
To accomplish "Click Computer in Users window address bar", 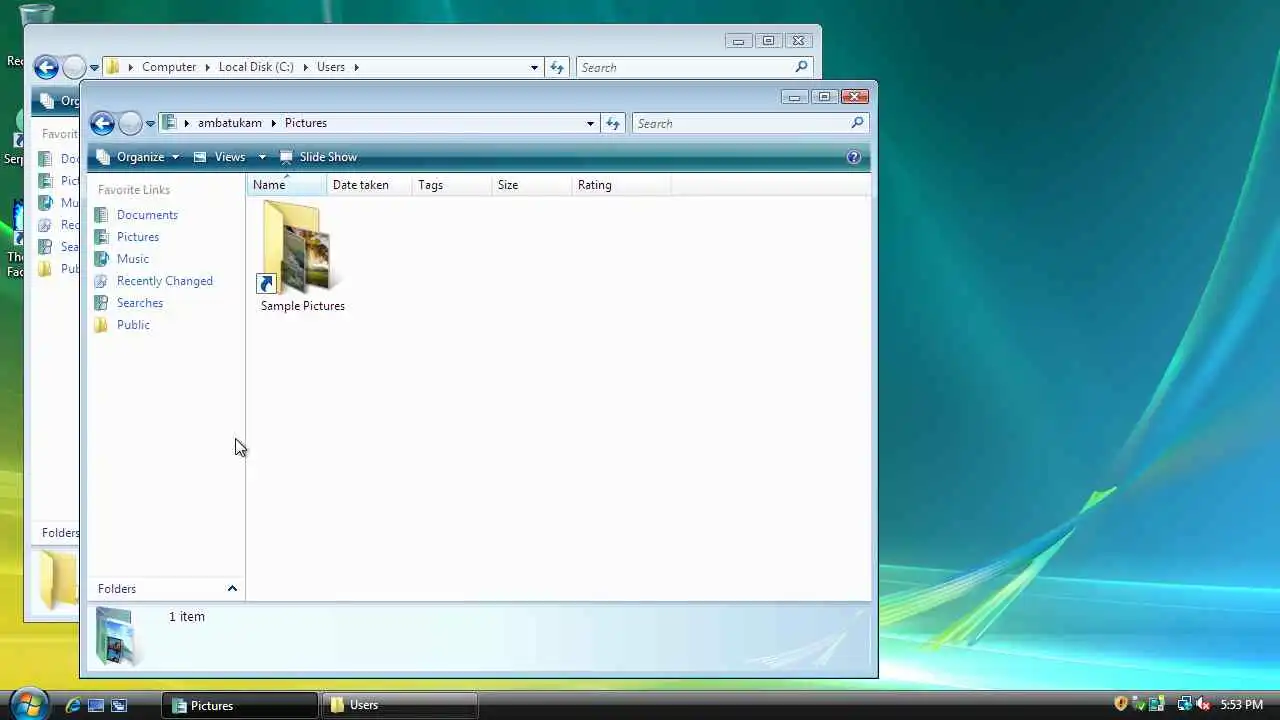I will (x=169, y=67).
